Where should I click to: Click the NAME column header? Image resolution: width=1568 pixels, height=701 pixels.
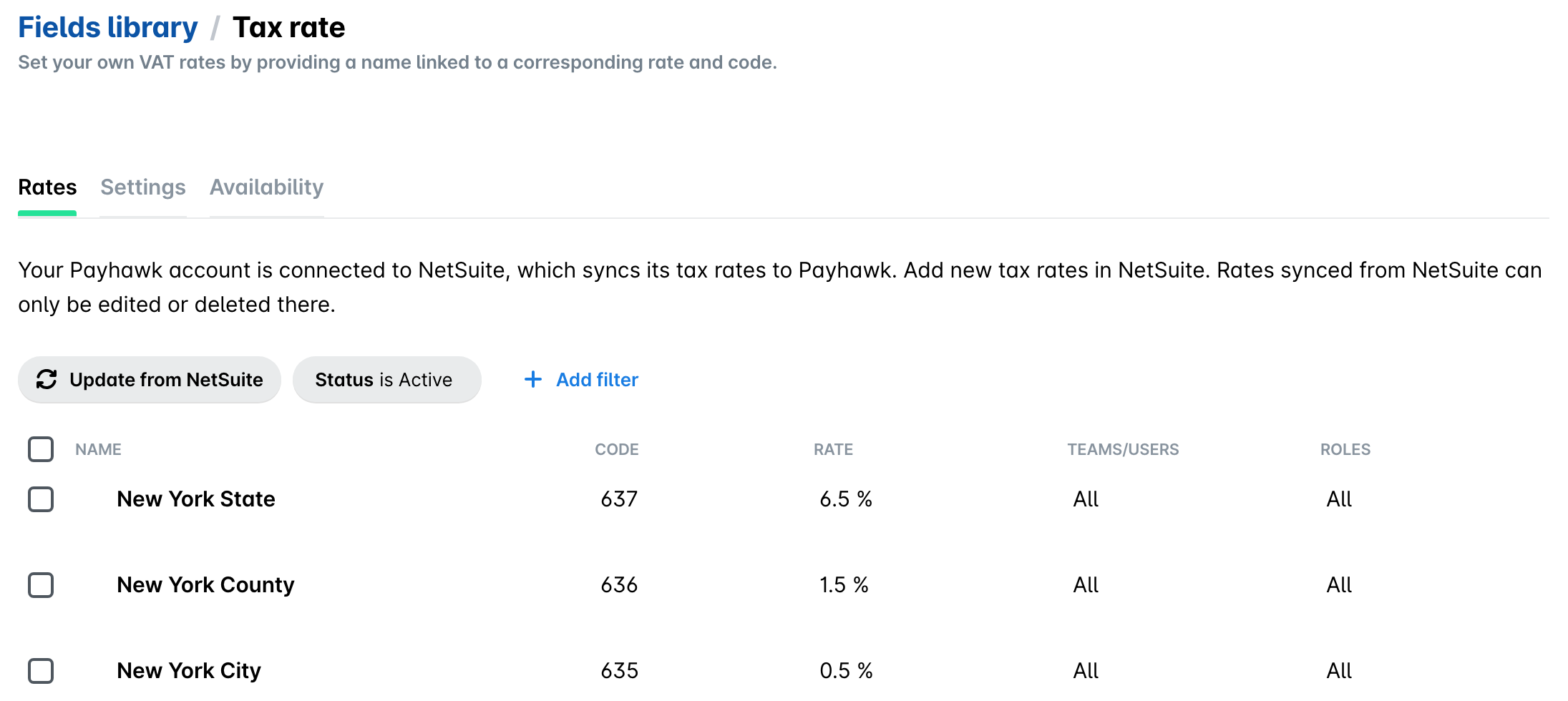99,449
